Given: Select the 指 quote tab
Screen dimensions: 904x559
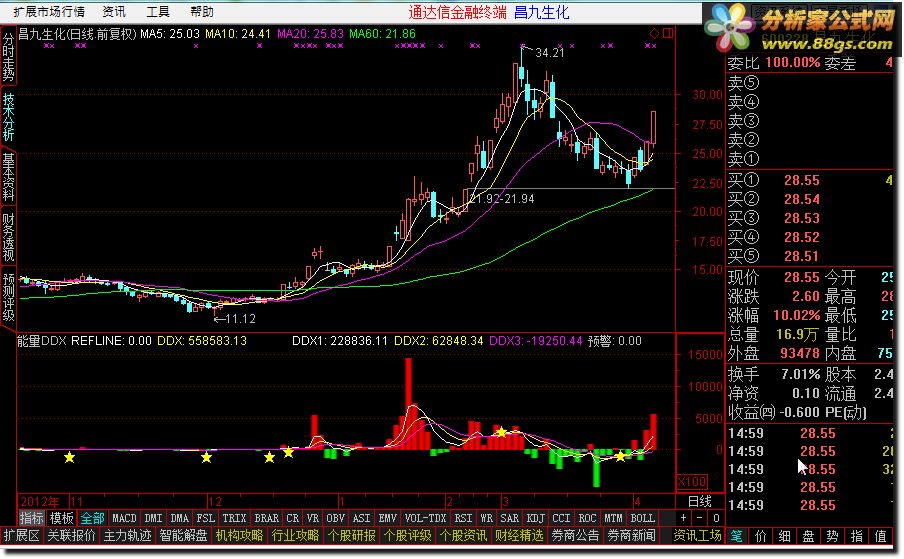Looking at the screenshot, I should point(856,536).
